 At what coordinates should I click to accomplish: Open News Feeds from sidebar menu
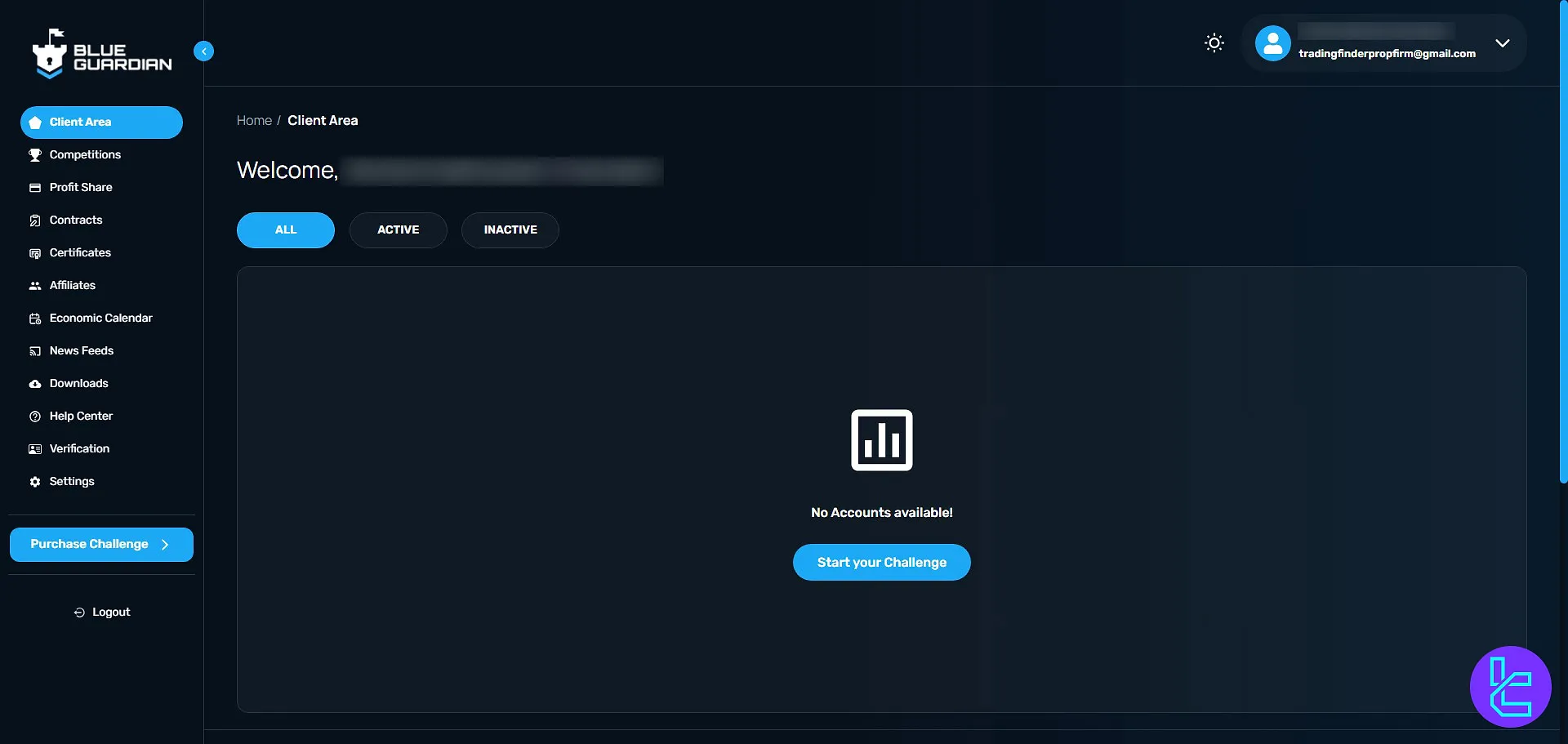81,351
